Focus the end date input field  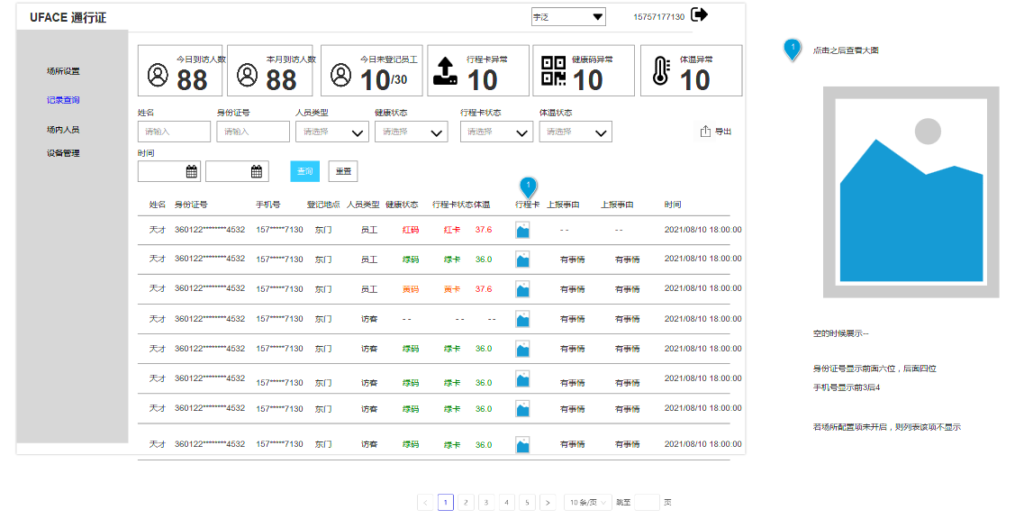236,171
